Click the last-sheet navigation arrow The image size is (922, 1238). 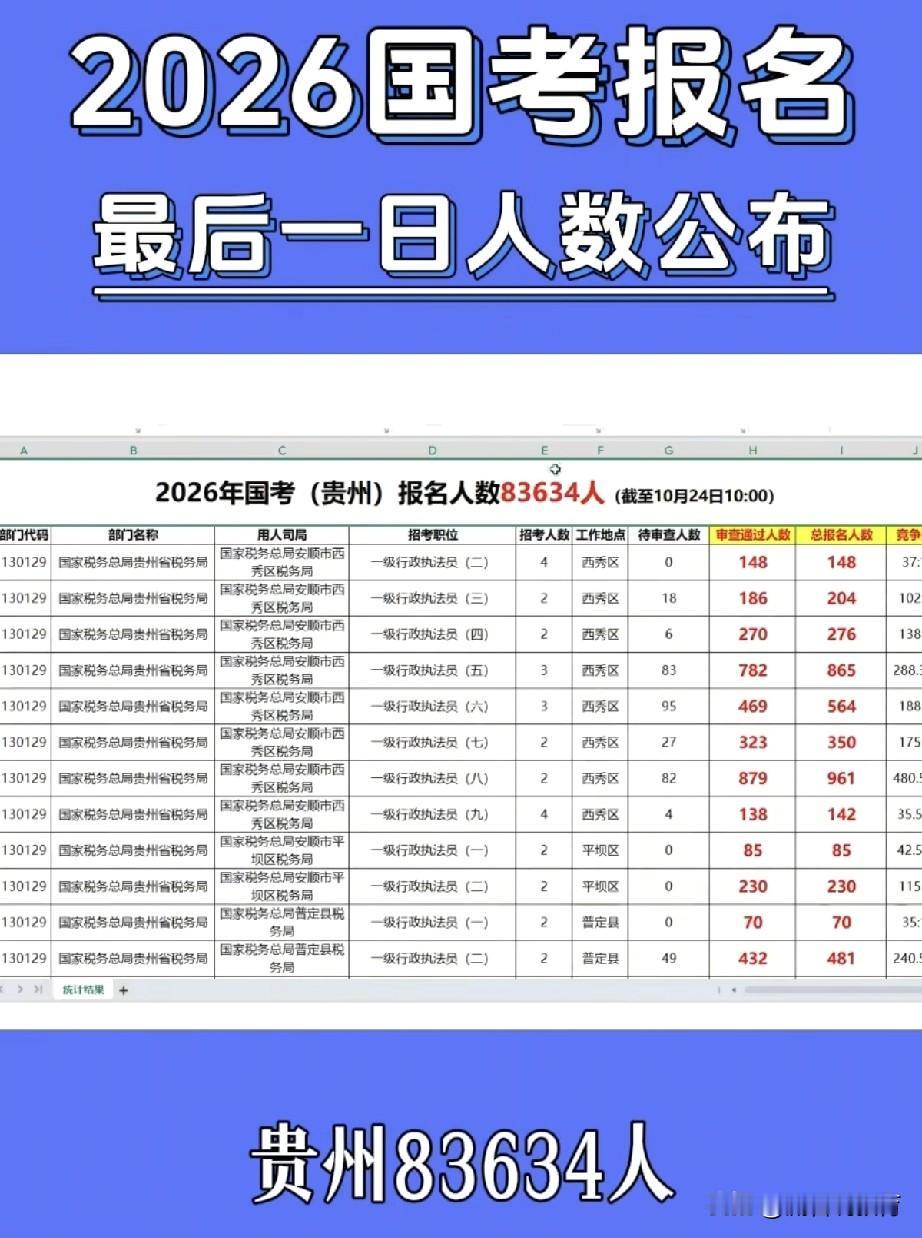(x=38, y=989)
